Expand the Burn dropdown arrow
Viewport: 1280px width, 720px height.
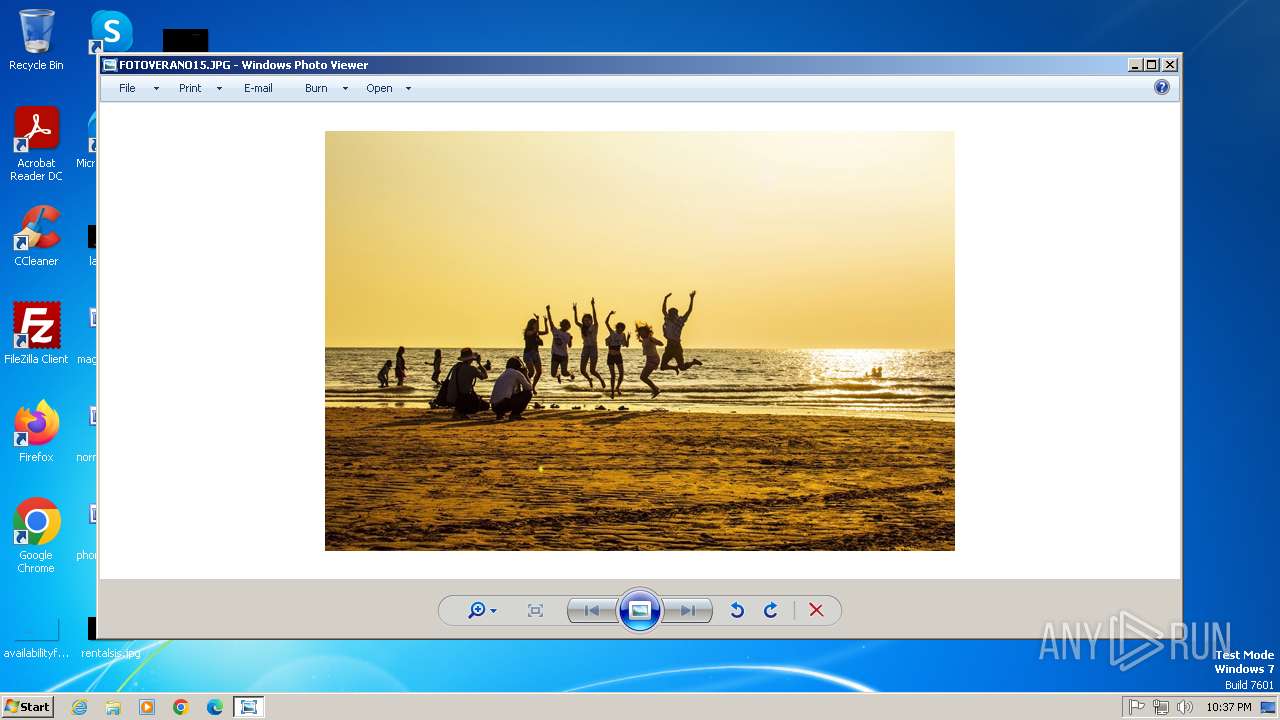click(345, 88)
